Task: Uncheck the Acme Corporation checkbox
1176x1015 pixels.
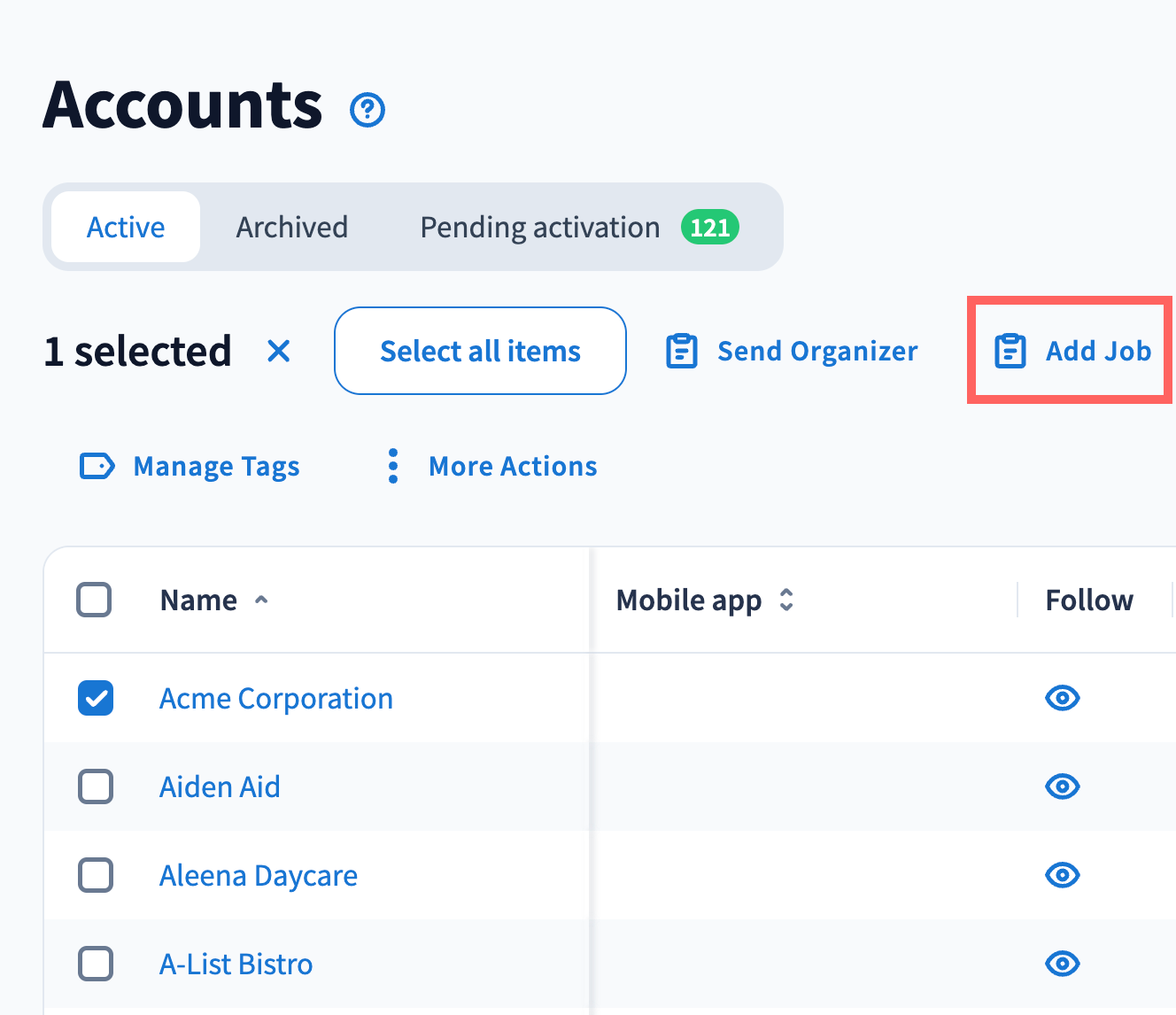Action: [x=96, y=698]
